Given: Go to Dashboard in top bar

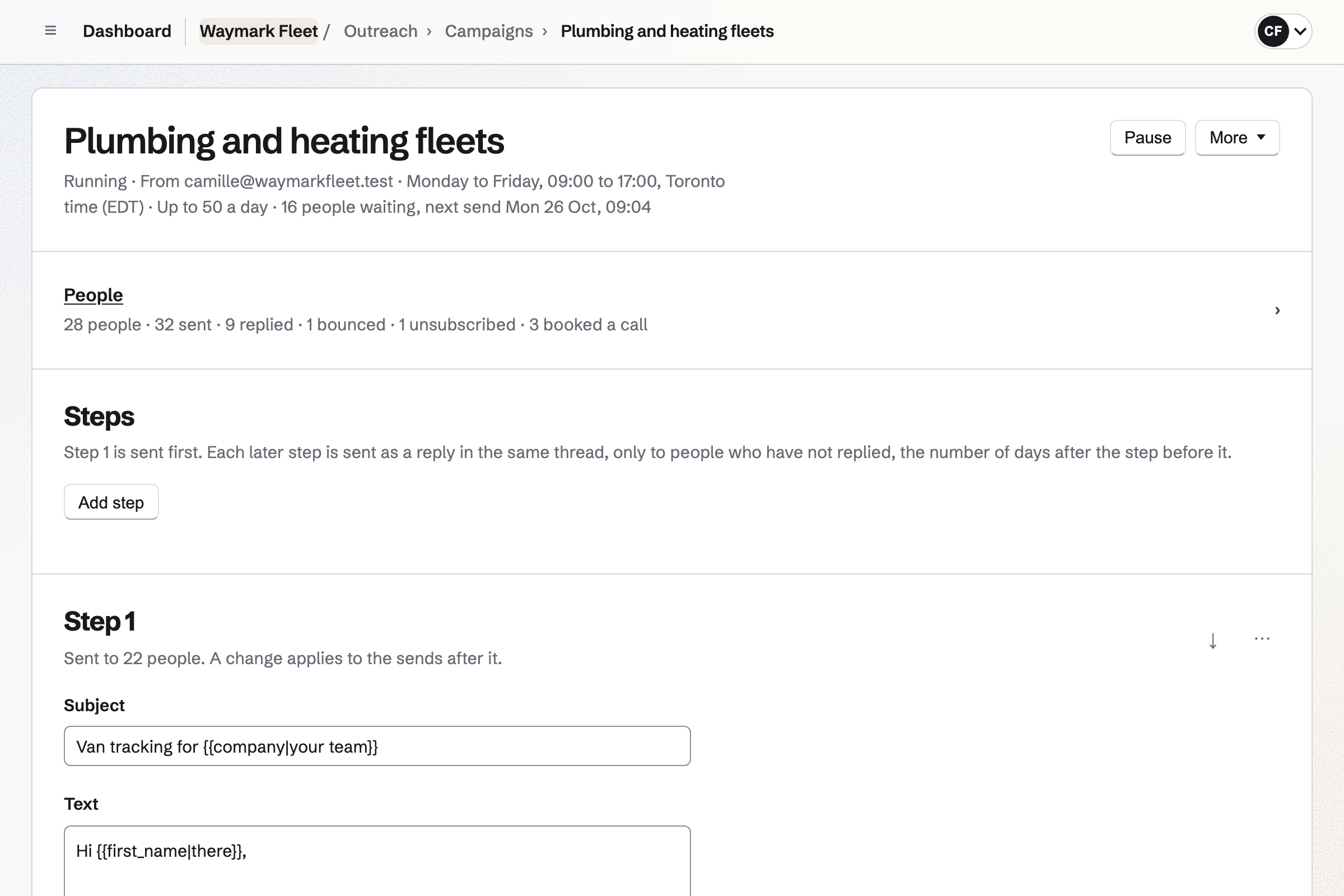Looking at the screenshot, I should tap(127, 31).
